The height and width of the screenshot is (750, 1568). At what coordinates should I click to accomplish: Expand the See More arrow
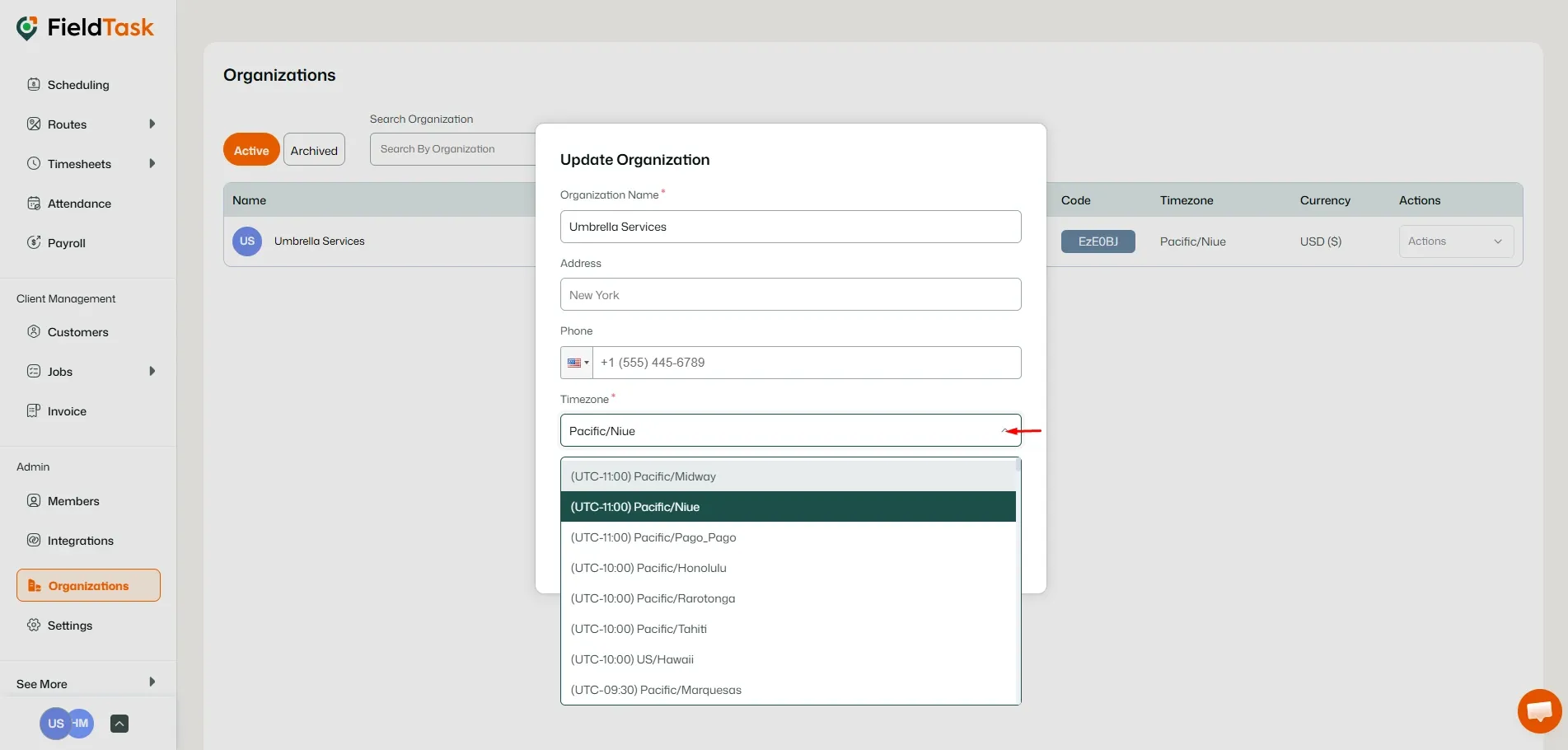pyautogui.click(x=152, y=682)
